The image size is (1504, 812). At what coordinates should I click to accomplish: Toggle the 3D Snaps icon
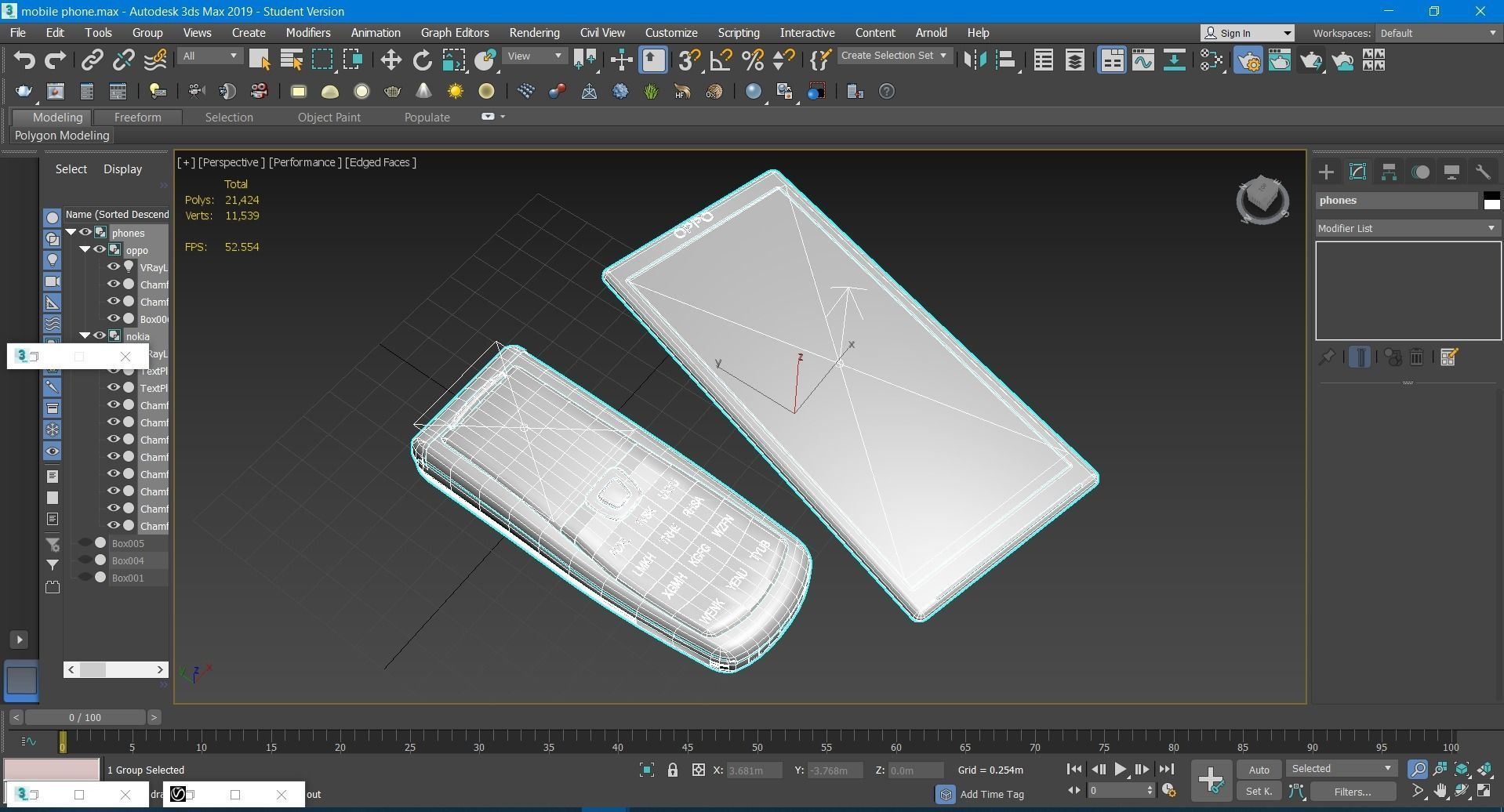click(x=689, y=60)
